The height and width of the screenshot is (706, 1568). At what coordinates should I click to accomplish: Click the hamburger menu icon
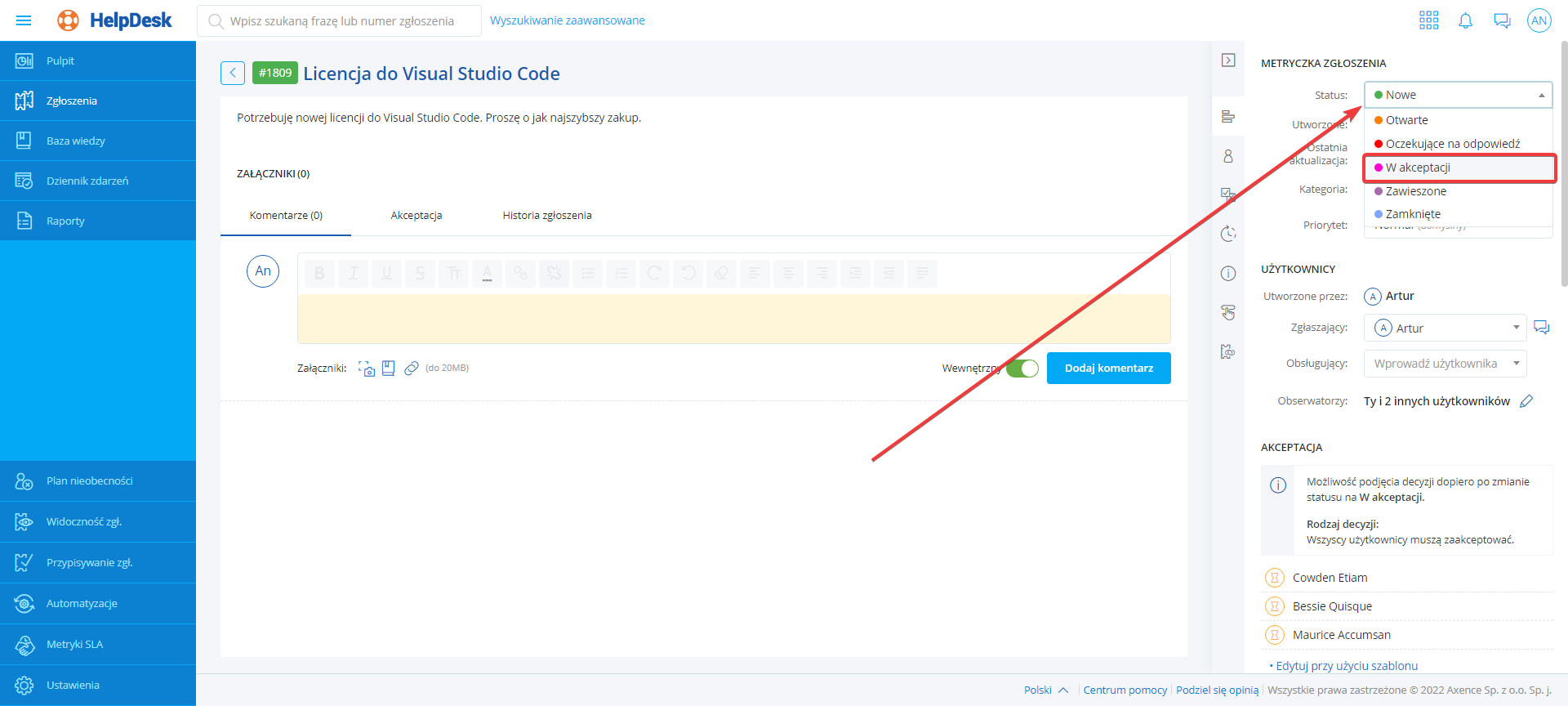24,20
